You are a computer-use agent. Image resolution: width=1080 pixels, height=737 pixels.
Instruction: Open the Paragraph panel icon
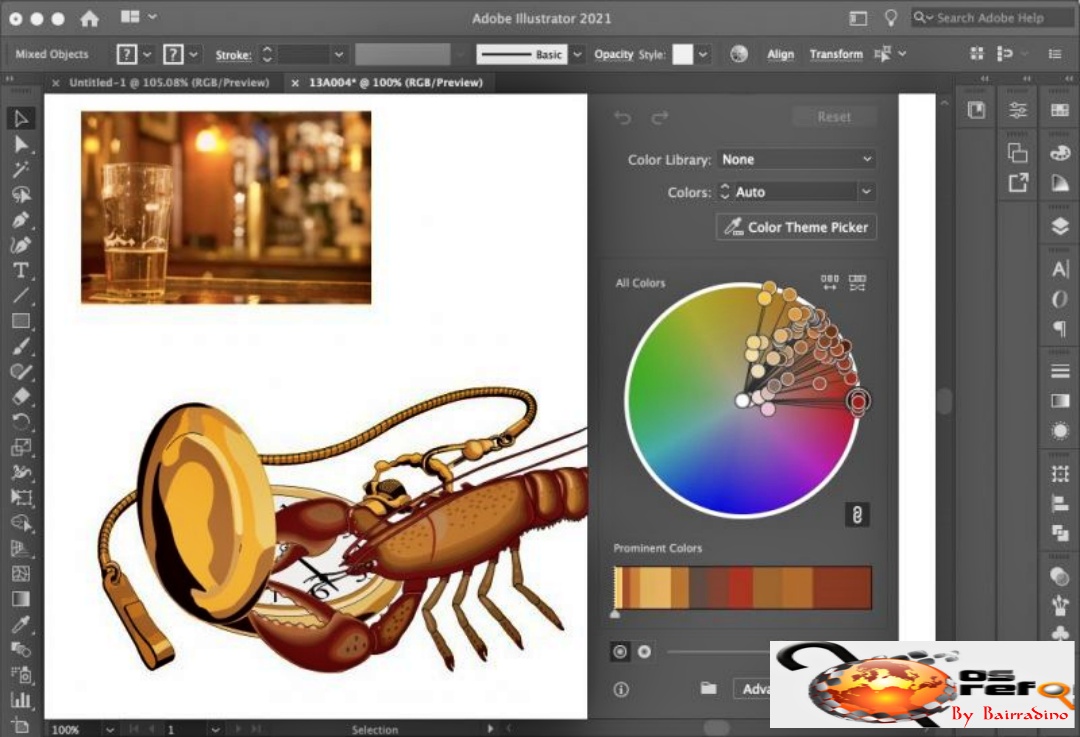pos(1060,328)
